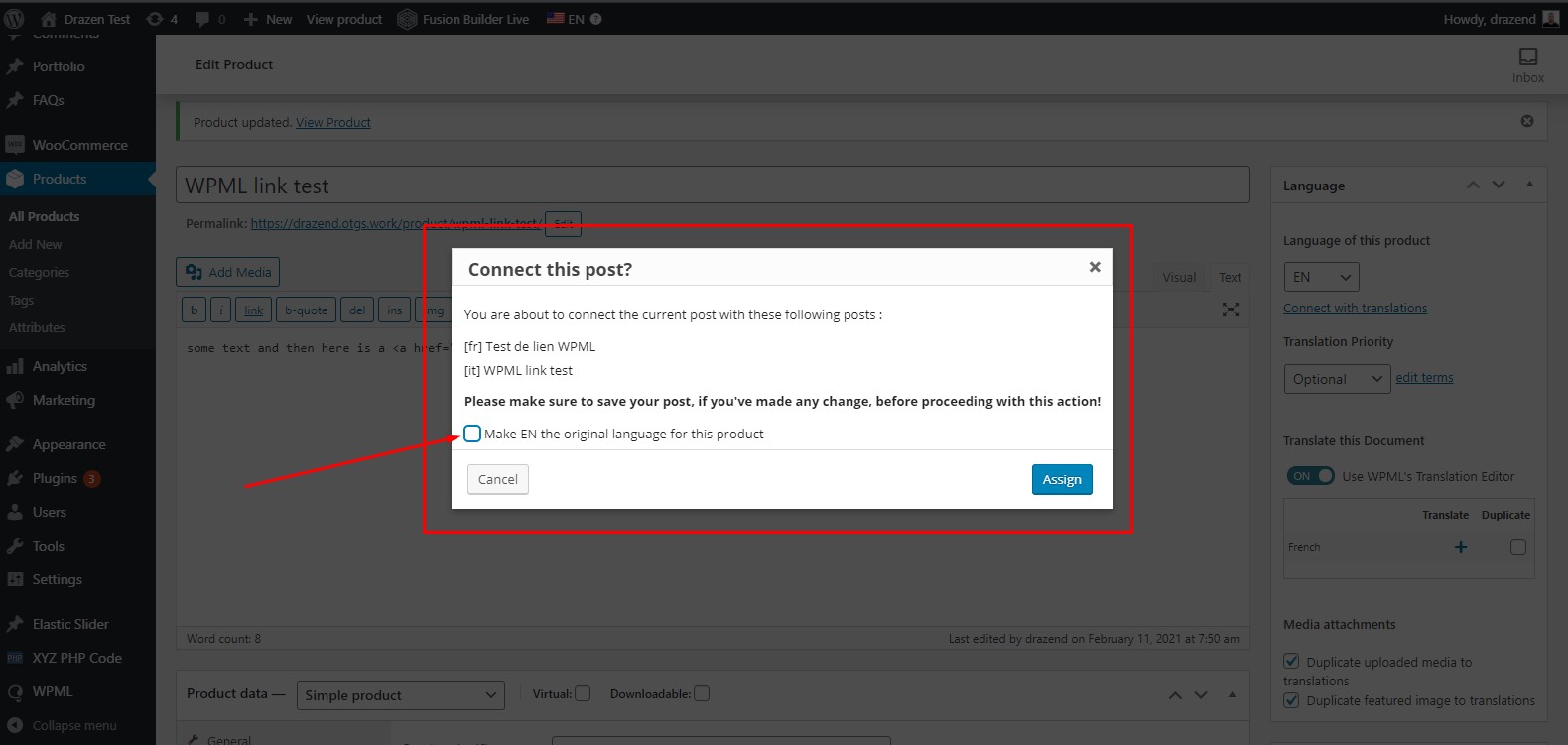Click the Connect with translations link

pos(1355,309)
